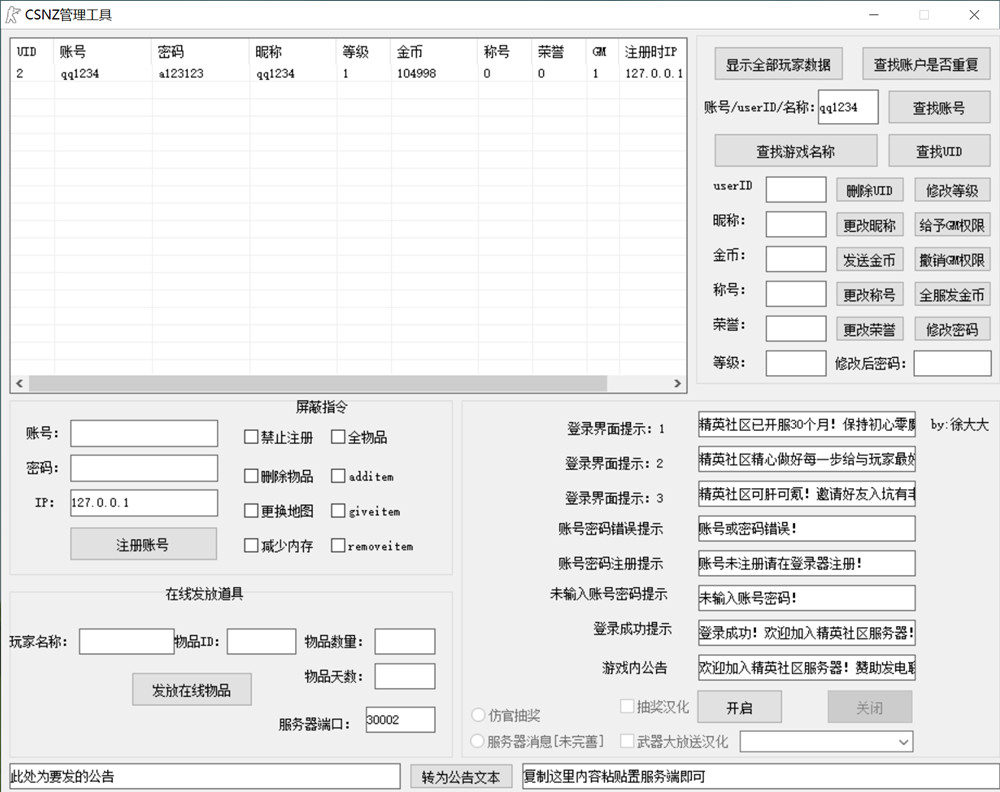Click the 查找账号 button
Viewport: 1000px width, 792px height.
coord(939,108)
